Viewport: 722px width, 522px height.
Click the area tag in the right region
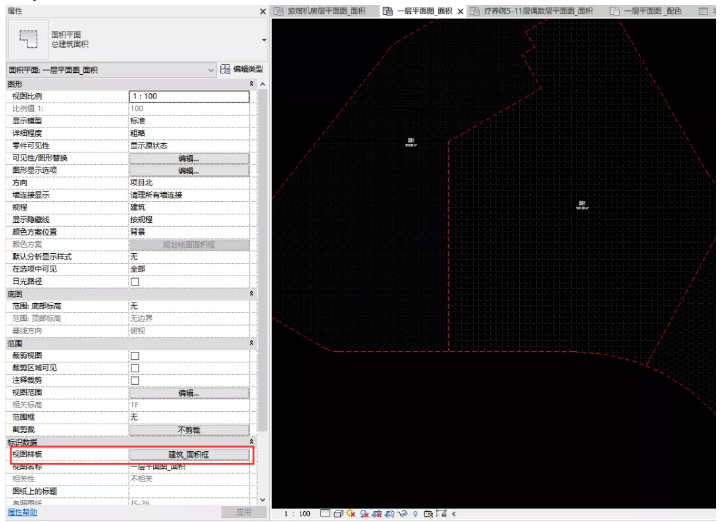click(x=581, y=204)
